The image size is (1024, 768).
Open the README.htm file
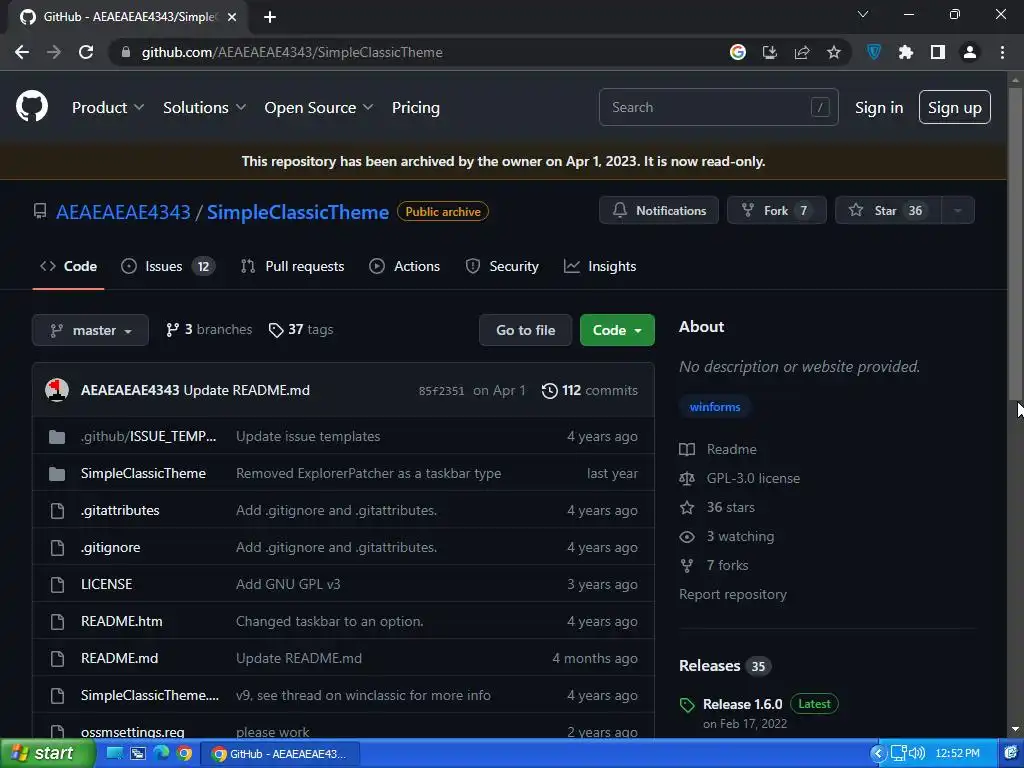(x=121, y=621)
